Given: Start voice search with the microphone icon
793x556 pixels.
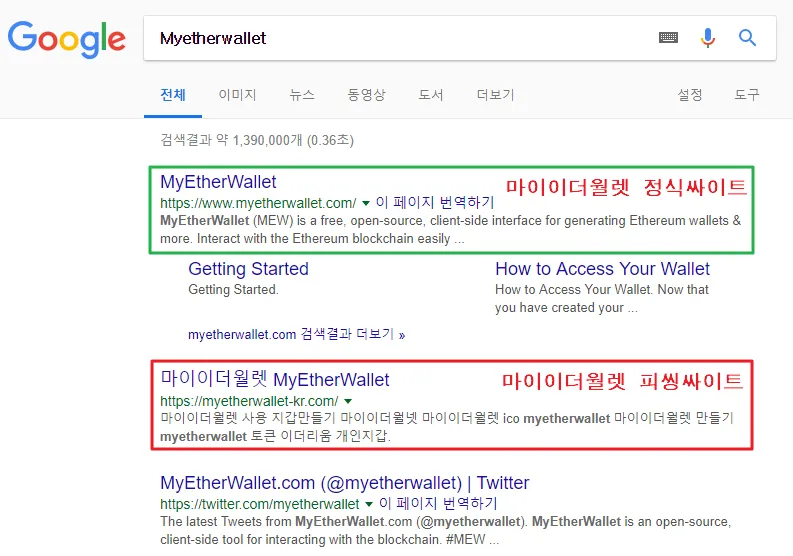Looking at the screenshot, I should (708, 38).
